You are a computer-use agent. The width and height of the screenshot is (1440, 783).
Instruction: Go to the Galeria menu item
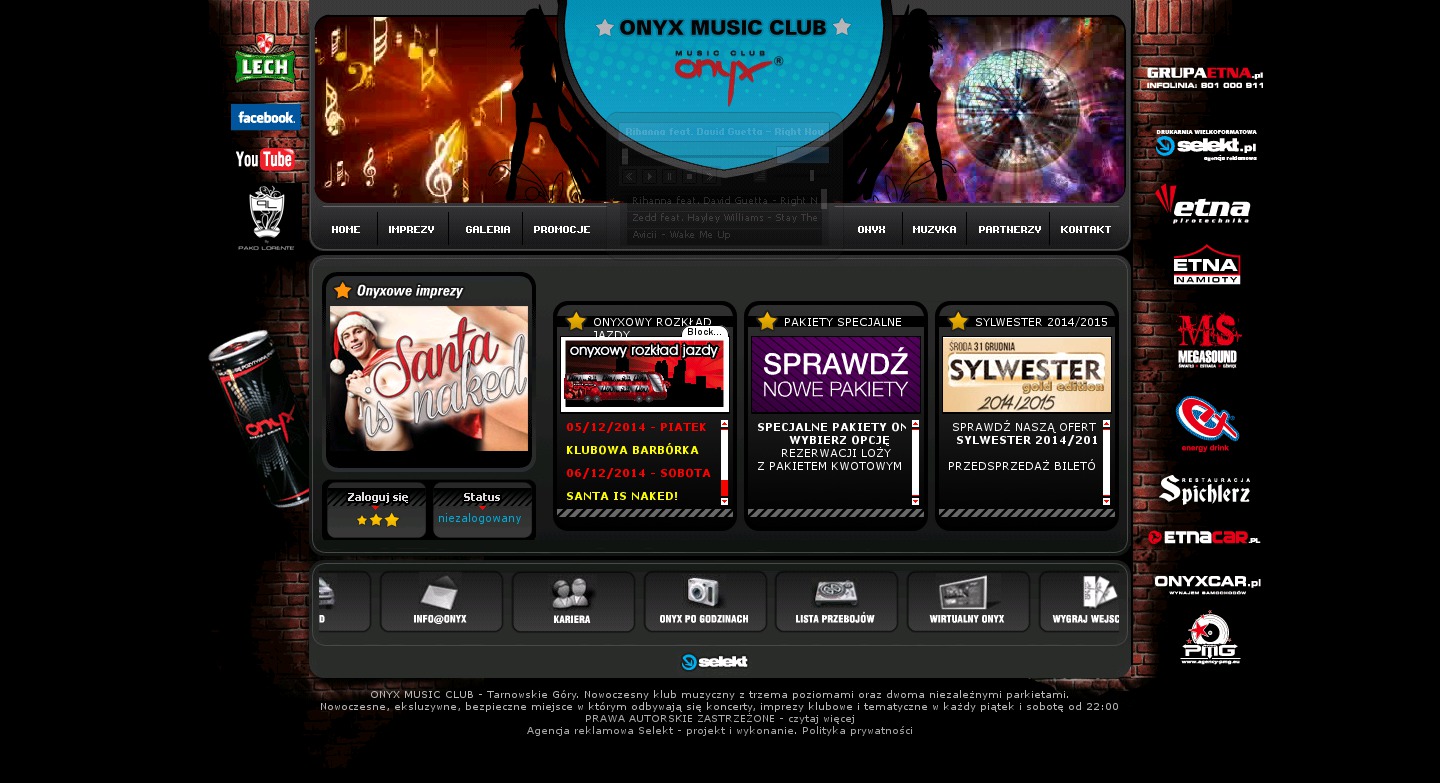click(487, 229)
